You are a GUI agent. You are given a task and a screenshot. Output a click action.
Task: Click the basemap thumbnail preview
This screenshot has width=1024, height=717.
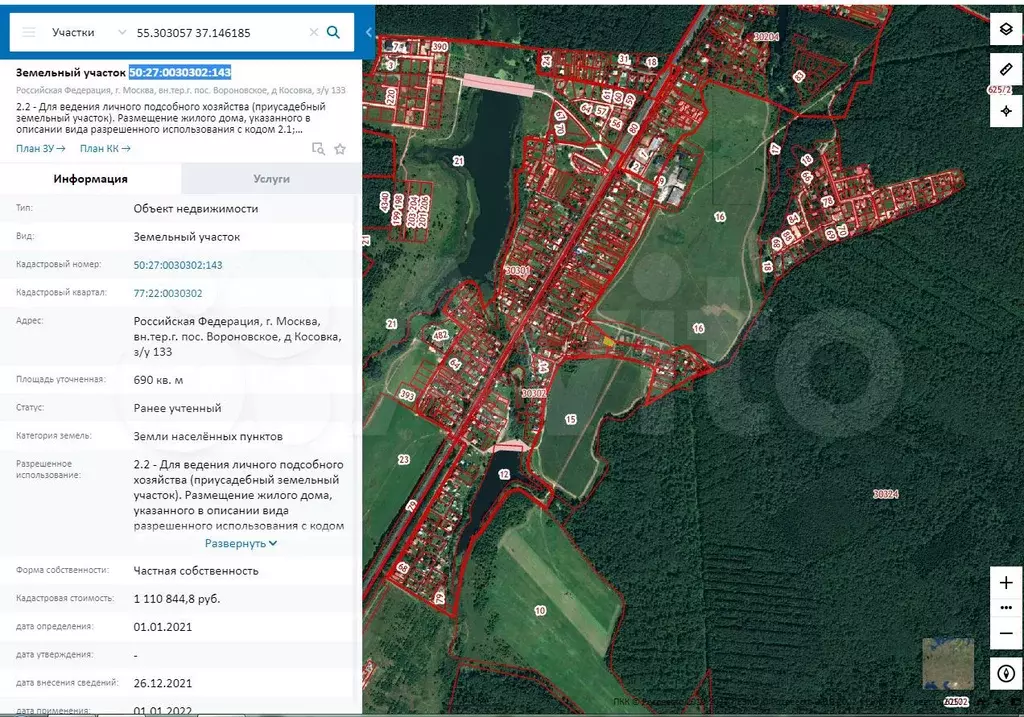pos(947,663)
